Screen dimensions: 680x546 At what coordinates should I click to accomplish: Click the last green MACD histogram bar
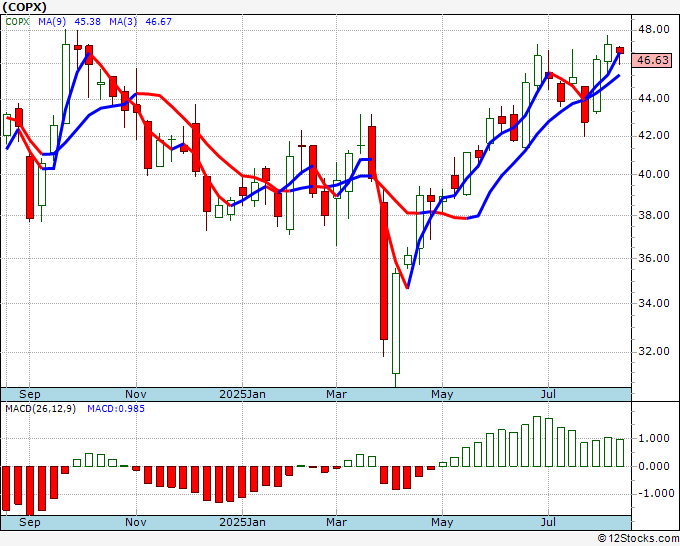click(620, 453)
